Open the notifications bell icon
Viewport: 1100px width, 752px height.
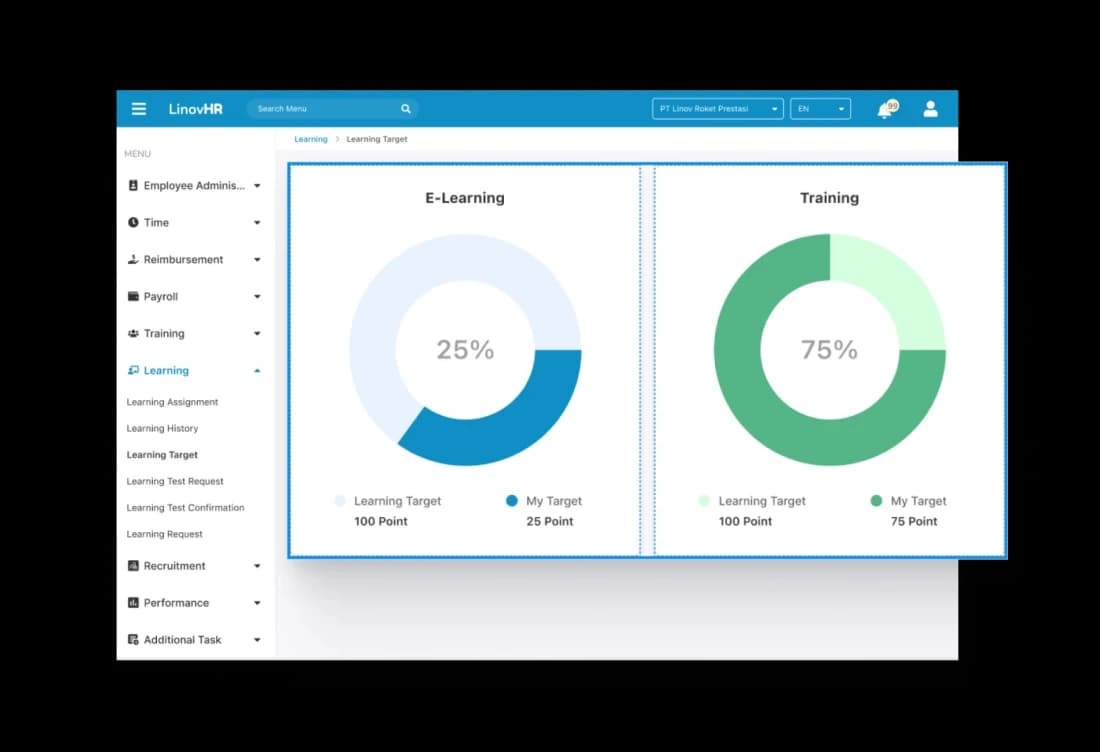(887, 109)
